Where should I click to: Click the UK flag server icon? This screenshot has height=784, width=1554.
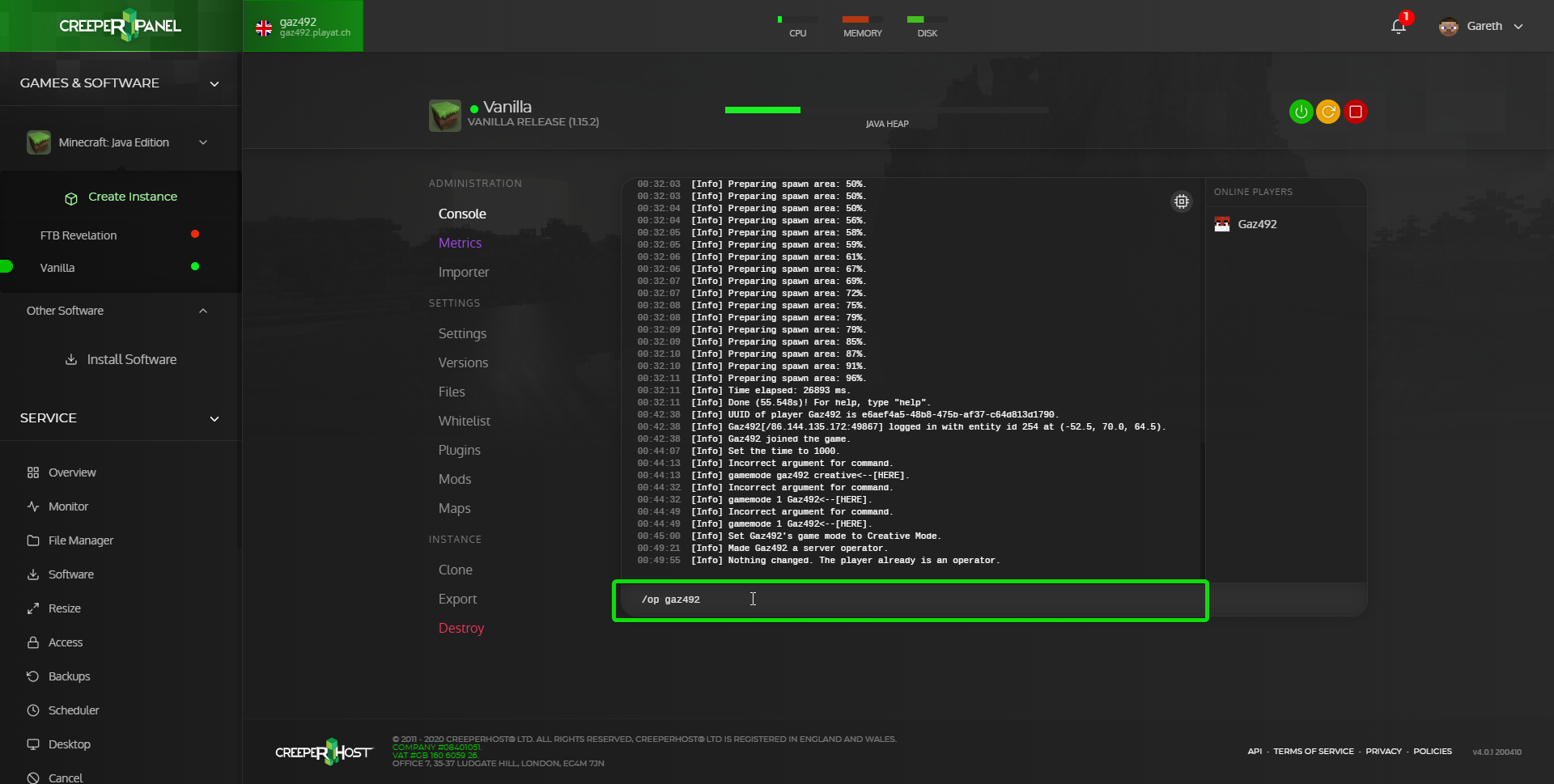coord(264,28)
